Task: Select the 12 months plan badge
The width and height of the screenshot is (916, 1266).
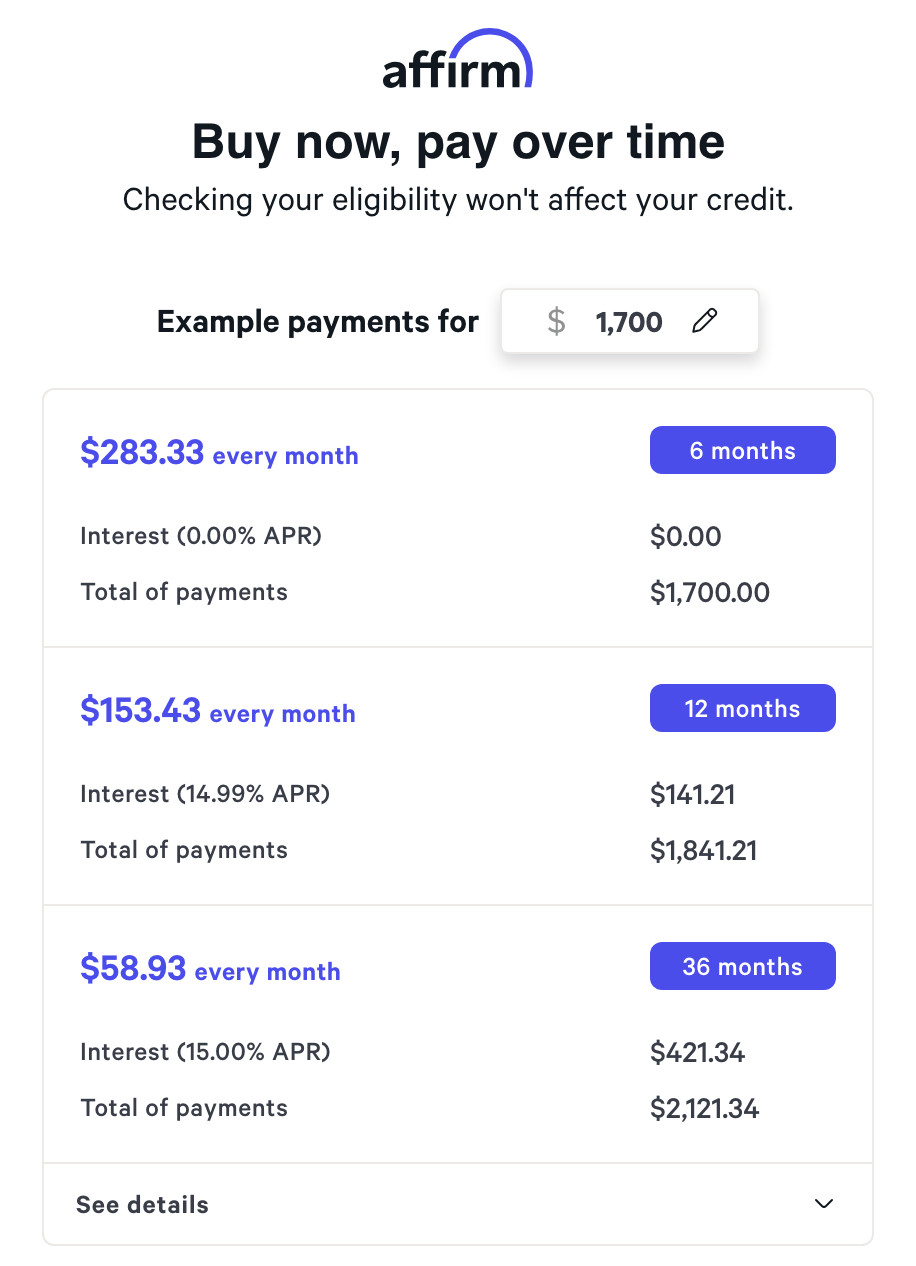Action: tap(742, 709)
